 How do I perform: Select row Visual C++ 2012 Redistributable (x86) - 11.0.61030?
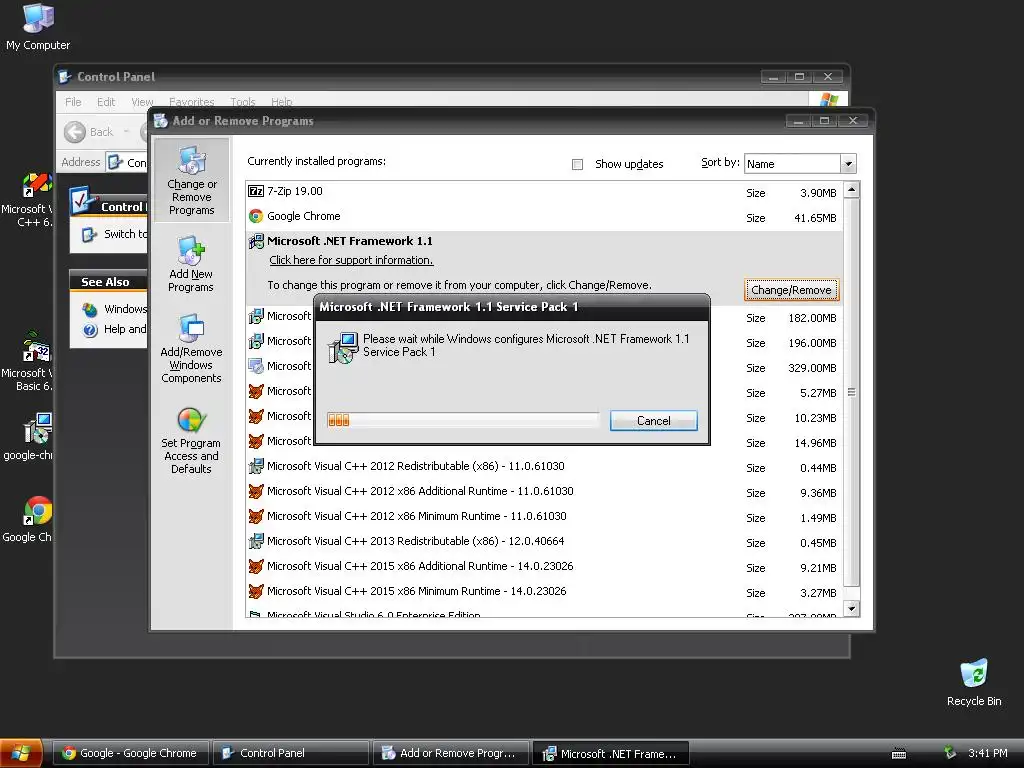(x=545, y=466)
